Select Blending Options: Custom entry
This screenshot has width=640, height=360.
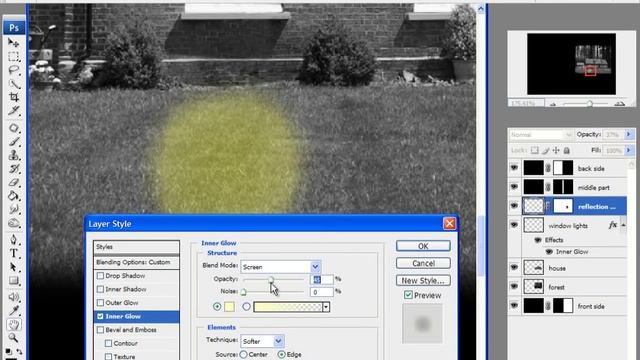pyautogui.click(x=136, y=262)
